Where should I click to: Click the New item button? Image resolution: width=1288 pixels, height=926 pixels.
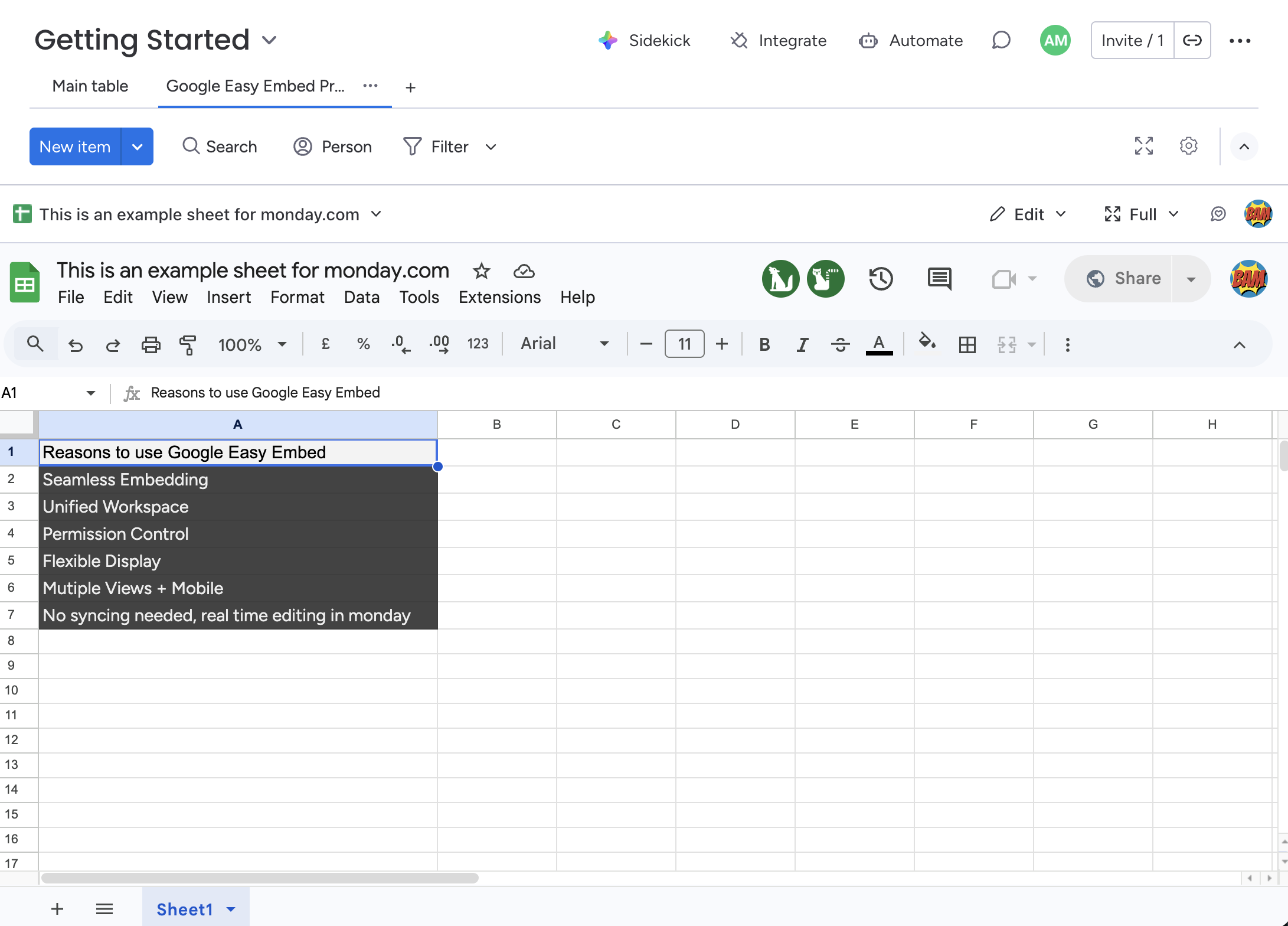pyautogui.click(x=75, y=147)
